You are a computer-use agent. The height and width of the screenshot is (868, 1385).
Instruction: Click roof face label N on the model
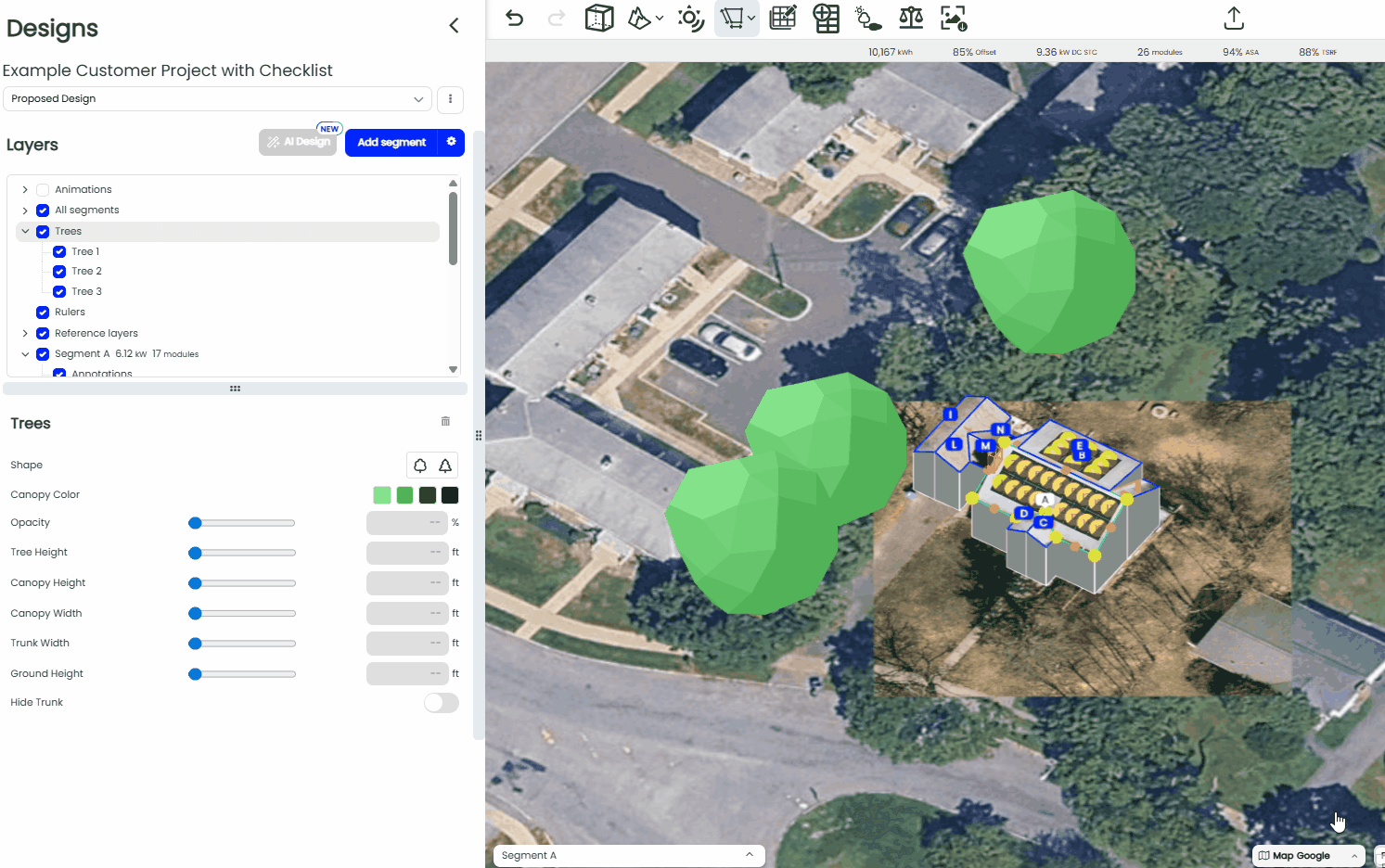pos(1000,429)
